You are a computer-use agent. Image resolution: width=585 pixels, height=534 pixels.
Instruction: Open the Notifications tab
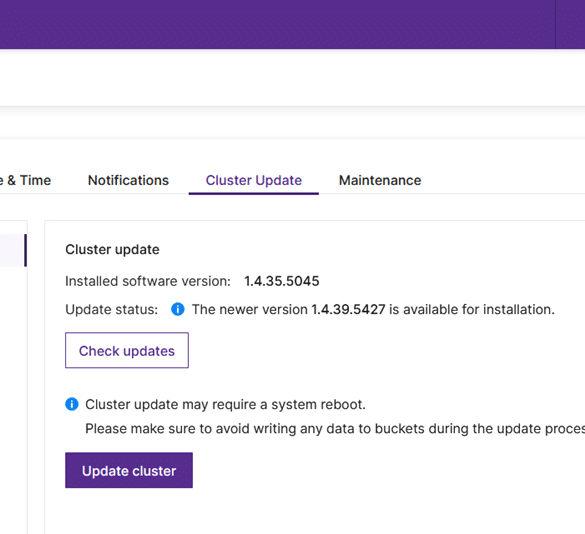[x=128, y=180]
